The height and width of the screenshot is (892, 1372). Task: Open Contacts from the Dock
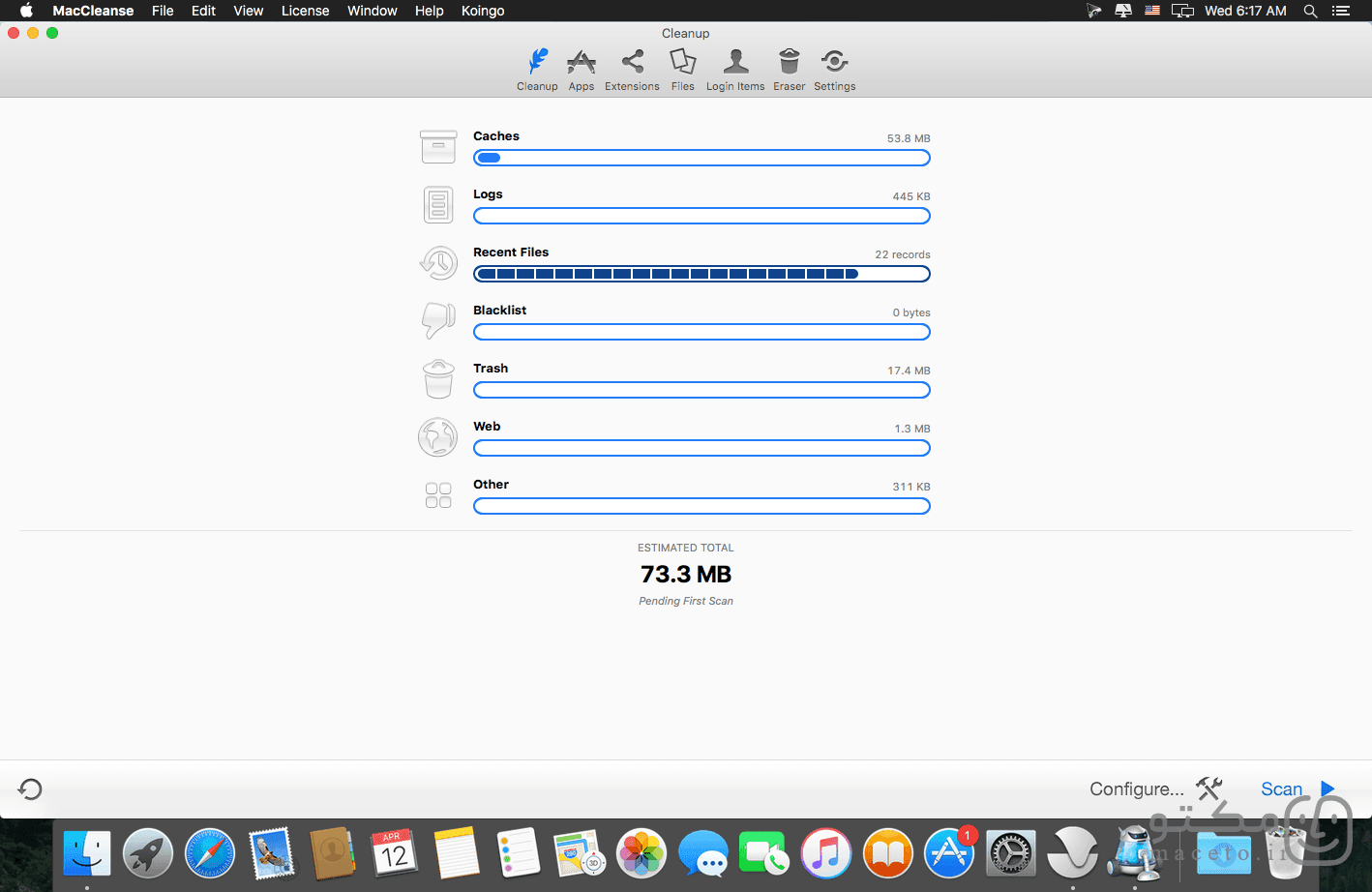tap(333, 854)
